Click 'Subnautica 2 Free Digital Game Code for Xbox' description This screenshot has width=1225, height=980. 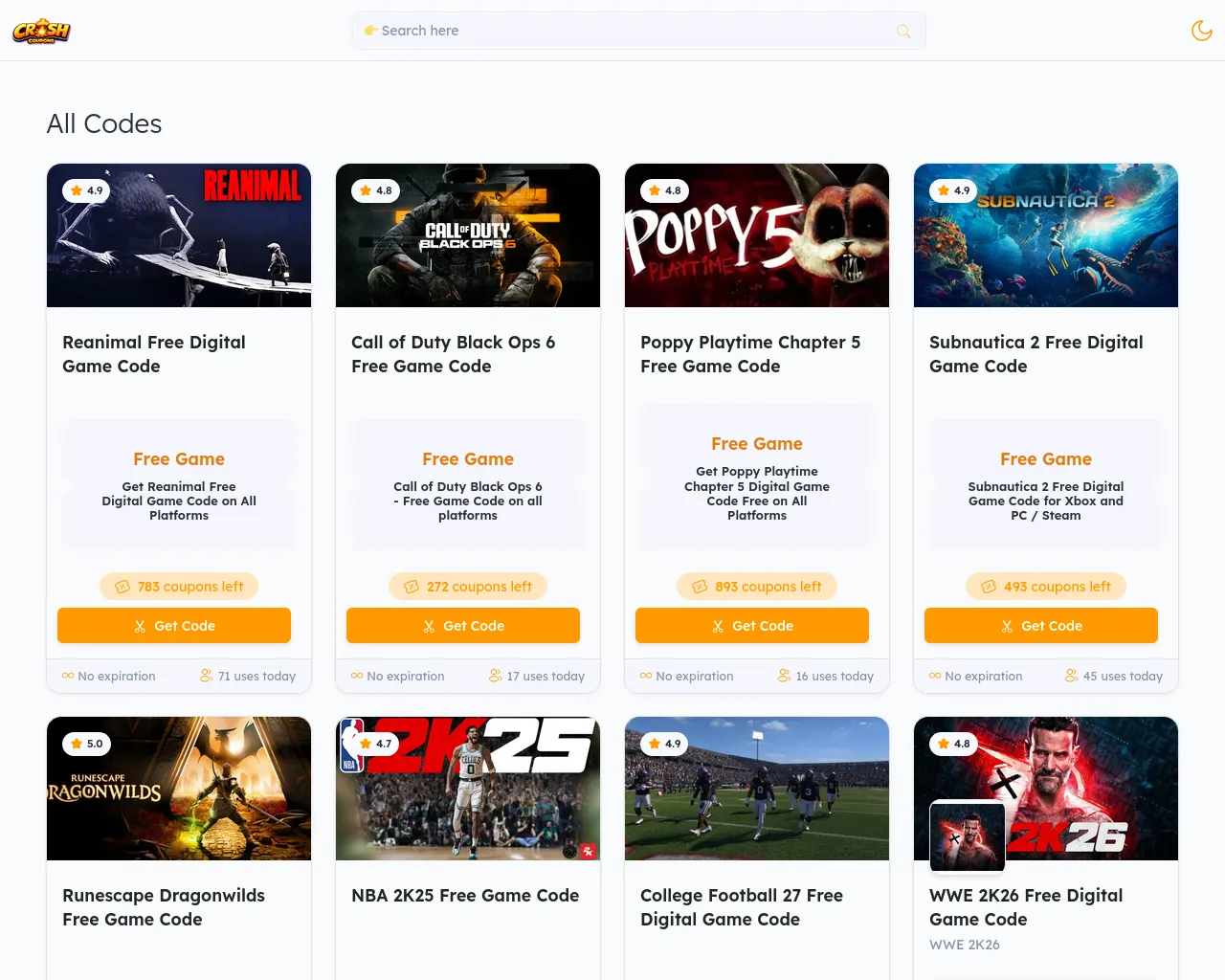coord(1046,501)
